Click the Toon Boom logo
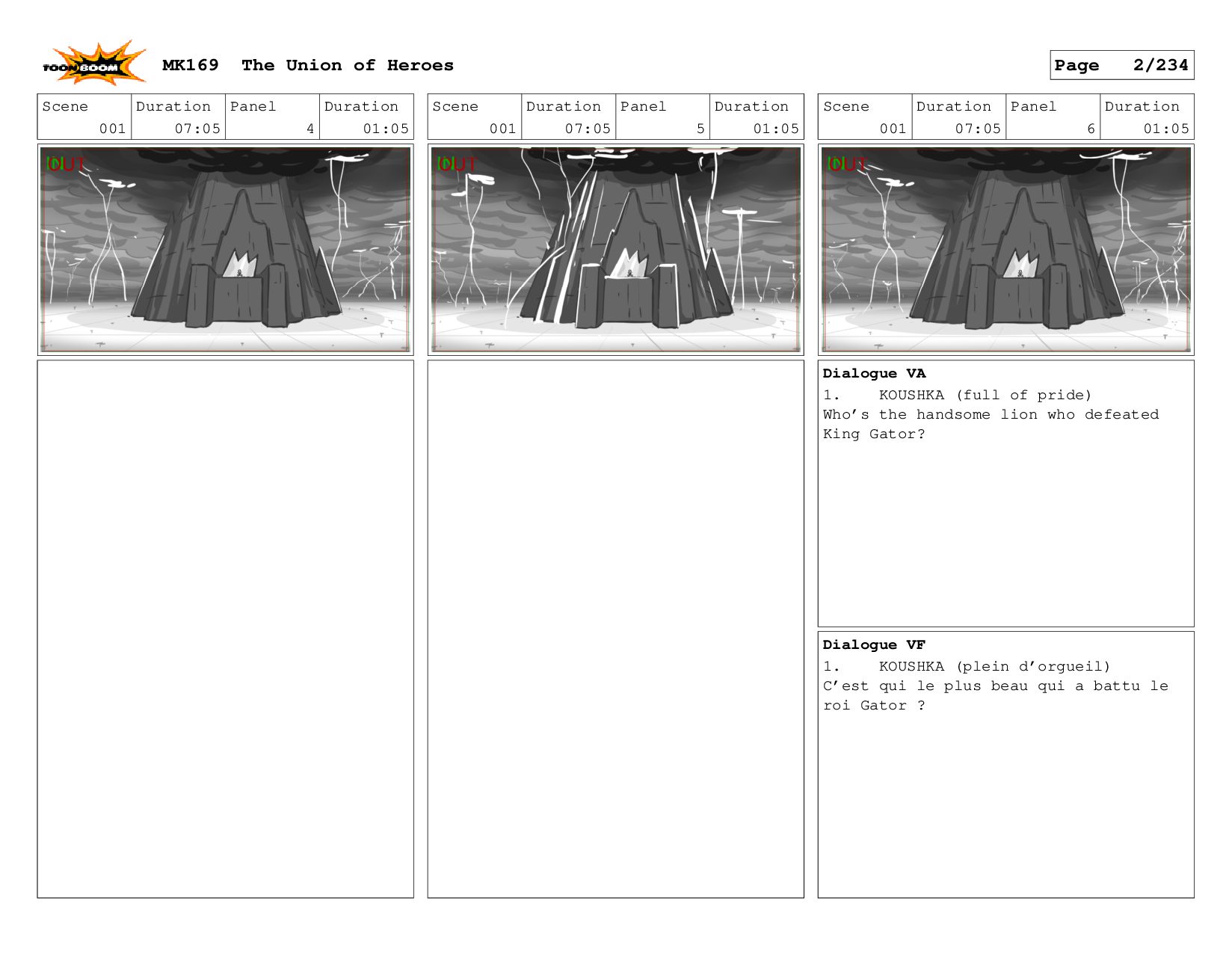 coord(93,64)
